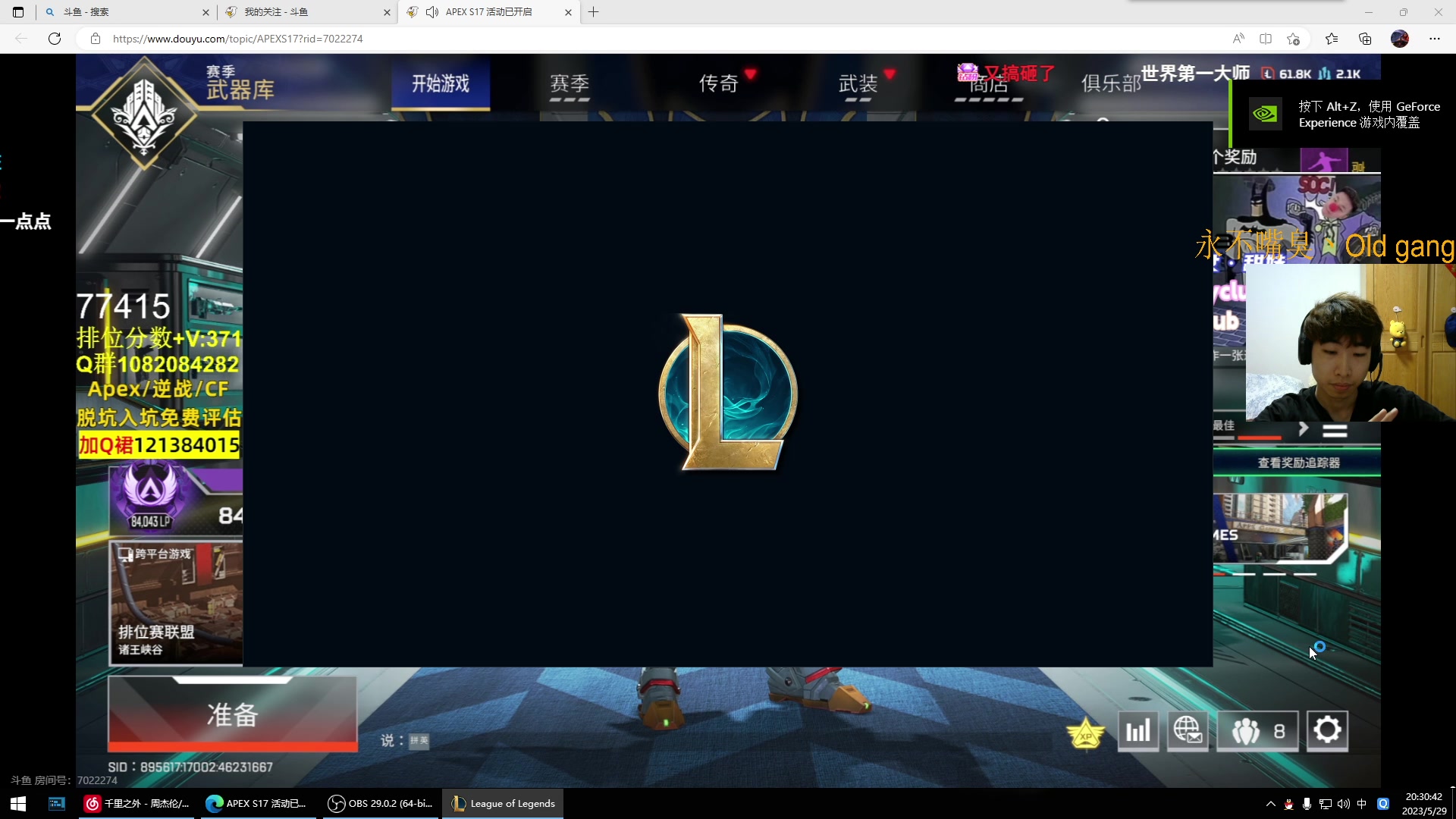The image size is (1456, 819).
Task: Open the stats bar-chart icon
Action: tap(1138, 731)
